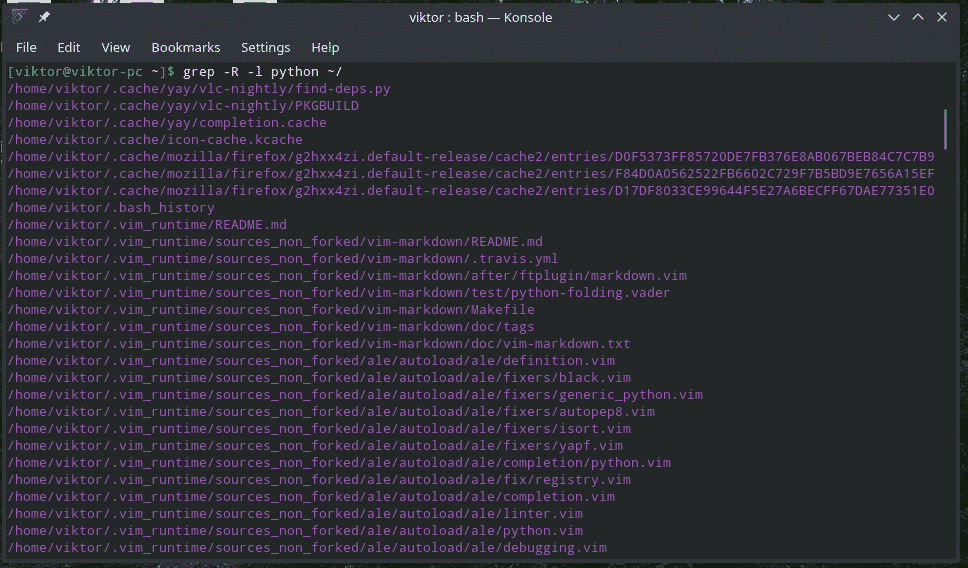Click the Konsole application icon in title bar

(x=19, y=17)
